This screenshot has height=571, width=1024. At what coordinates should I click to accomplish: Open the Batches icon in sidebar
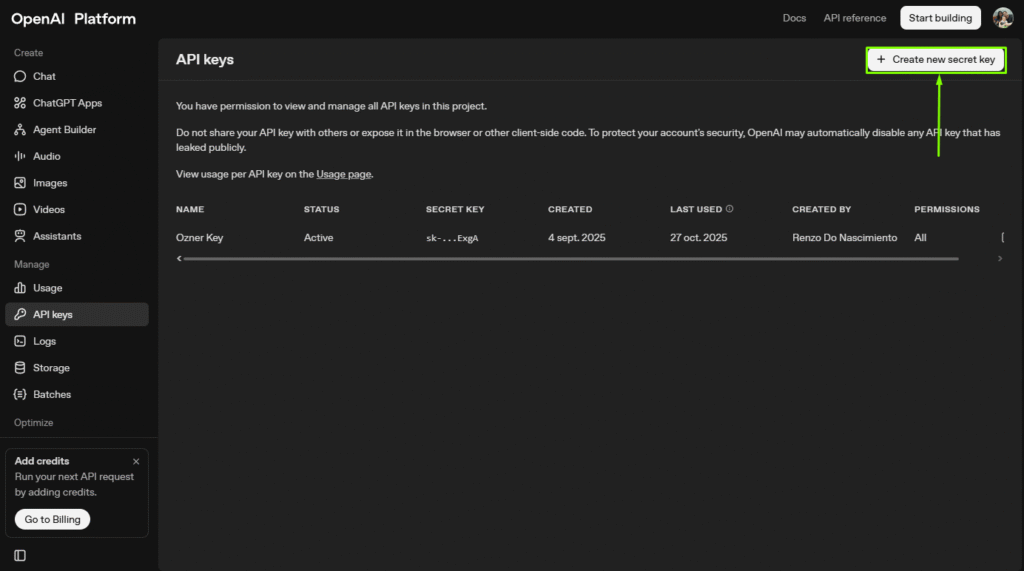pyautogui.click(x=20, y=395)
